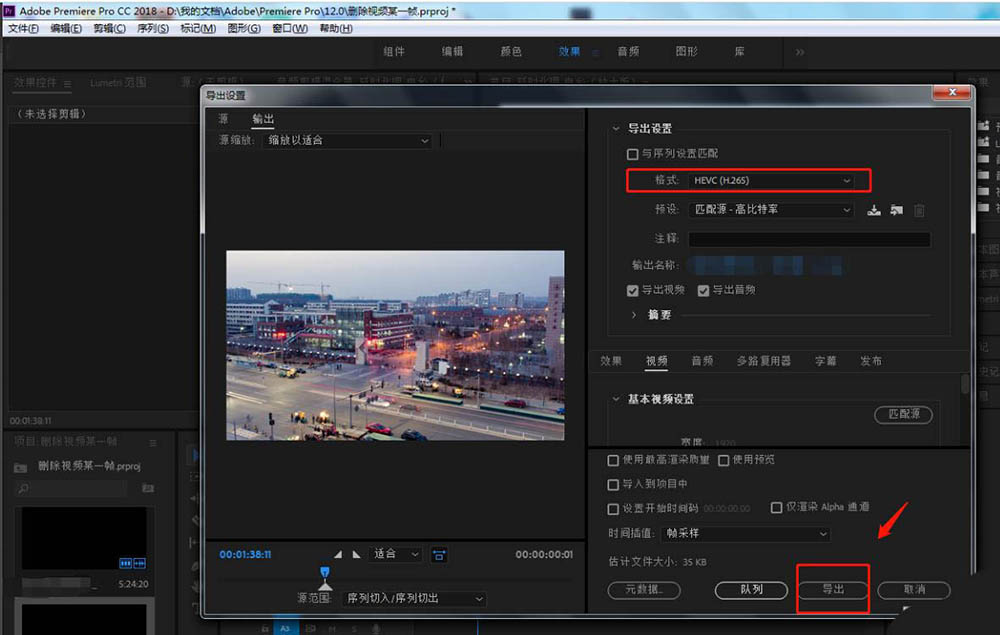Open the 时间插值 帧采样 dropdown
This screenshot has height=635, width=1000.
(x=745, y=534)
